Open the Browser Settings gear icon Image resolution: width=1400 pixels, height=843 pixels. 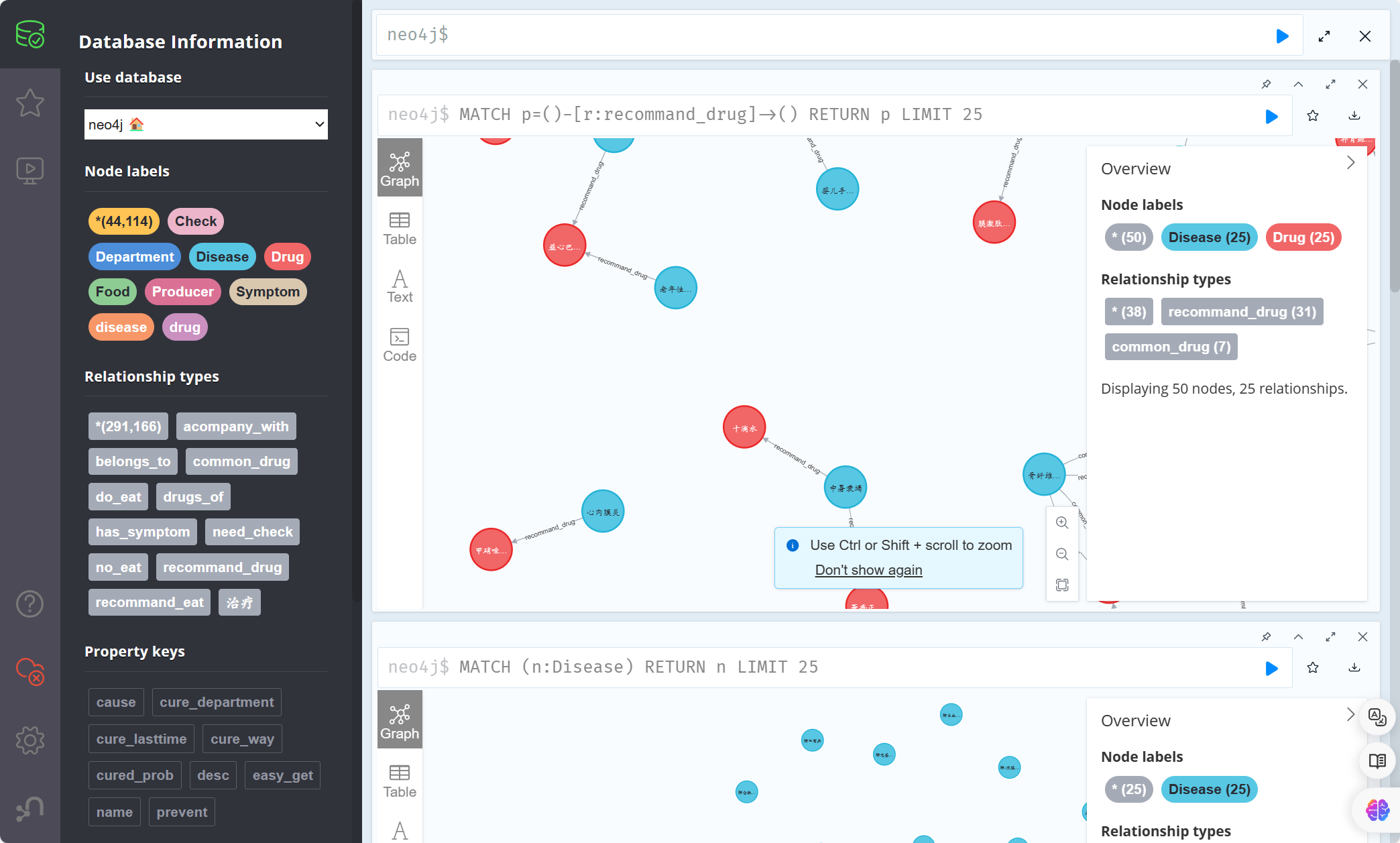click(x=30, y=740)
